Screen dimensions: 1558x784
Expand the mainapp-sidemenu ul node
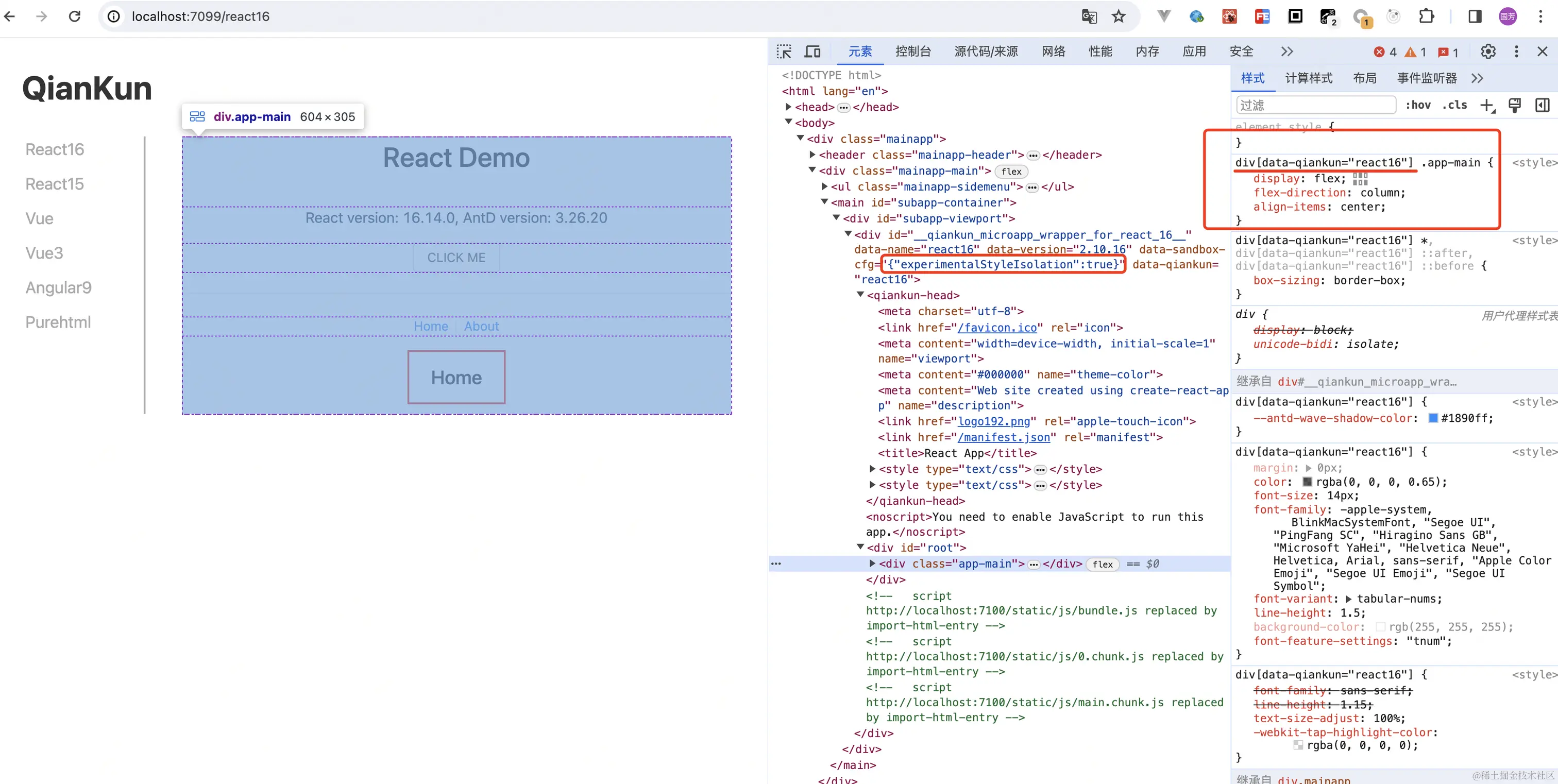click(824, 187)
